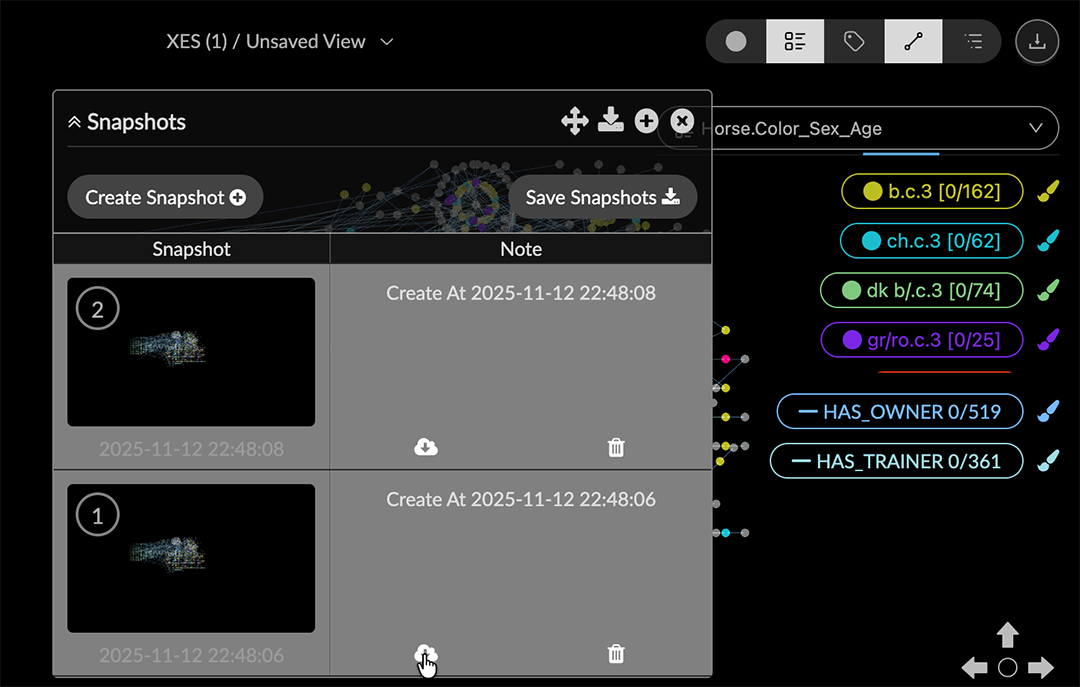Toggle the relationship edges view

coord(912,42)
